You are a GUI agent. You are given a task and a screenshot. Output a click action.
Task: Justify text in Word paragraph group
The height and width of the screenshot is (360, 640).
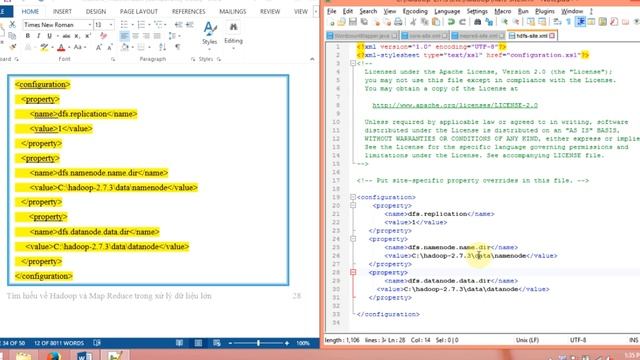tap(157, 36)
